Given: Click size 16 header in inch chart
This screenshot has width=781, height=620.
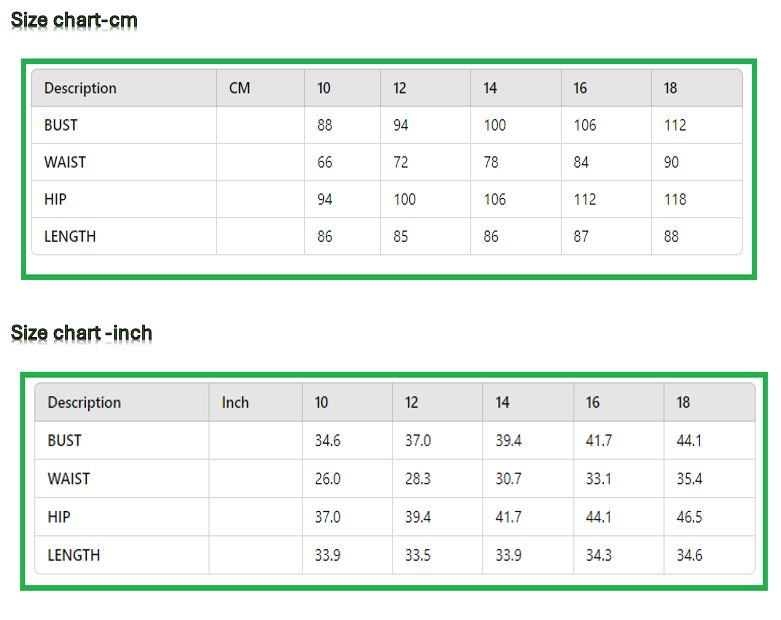Looking at the screenshot, I should [593, 402].
